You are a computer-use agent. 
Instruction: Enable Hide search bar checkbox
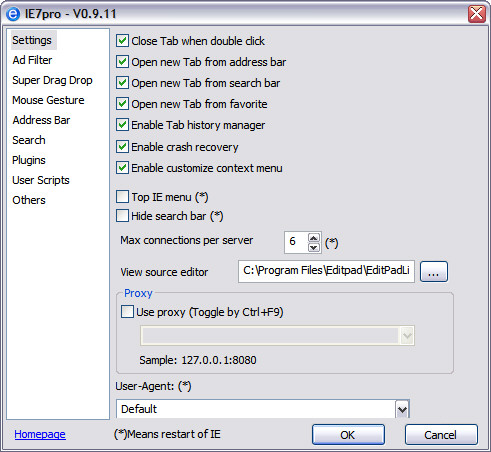[122, 216]
